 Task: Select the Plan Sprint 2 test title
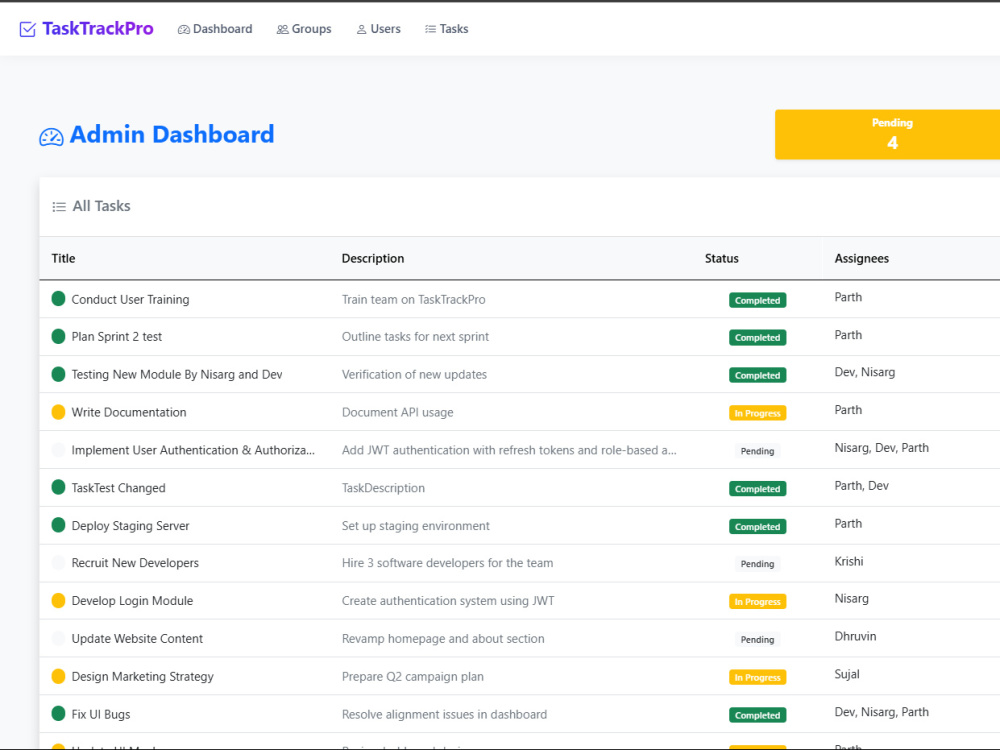pyautogui.click(x=117, y=337)
